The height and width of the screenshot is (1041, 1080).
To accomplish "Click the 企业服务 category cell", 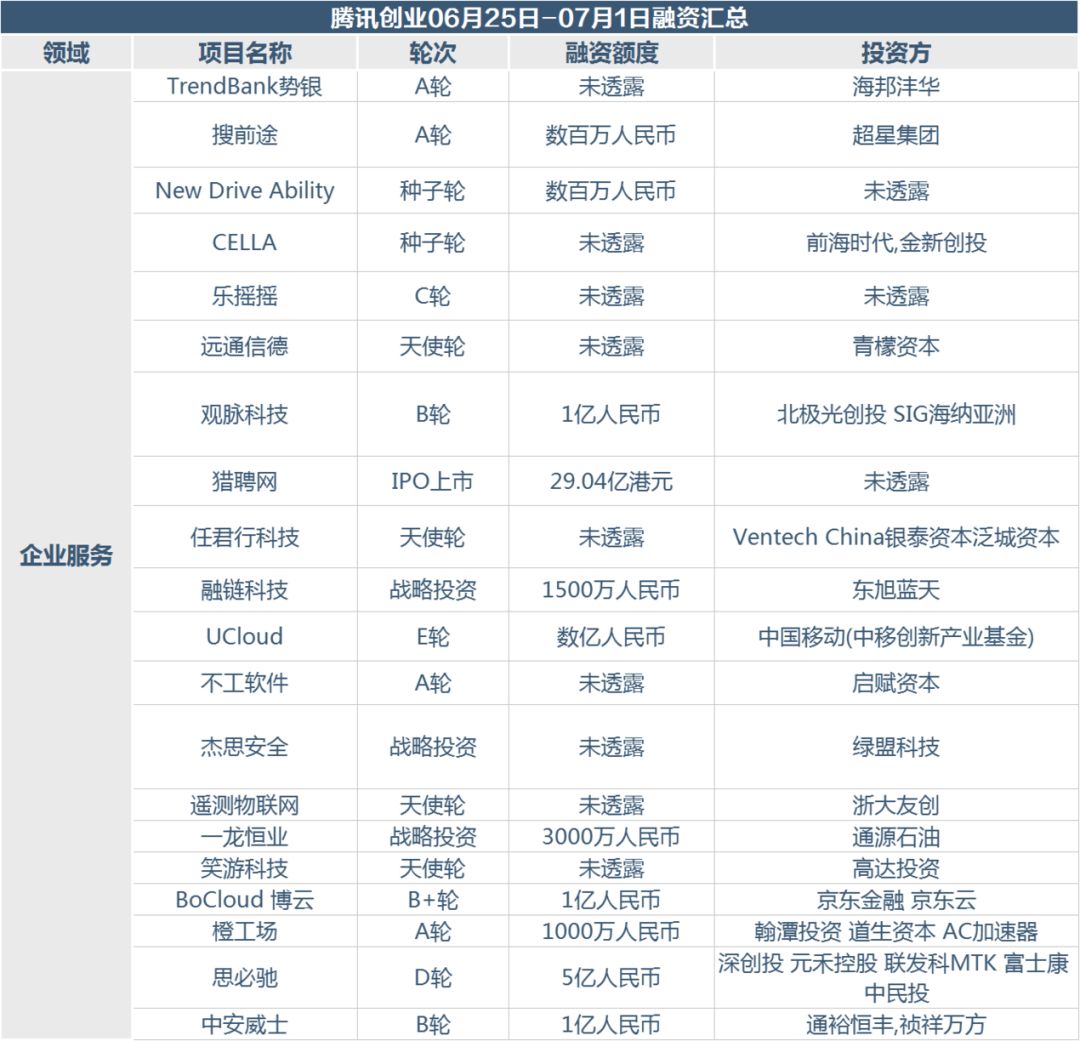I will 66,555.
